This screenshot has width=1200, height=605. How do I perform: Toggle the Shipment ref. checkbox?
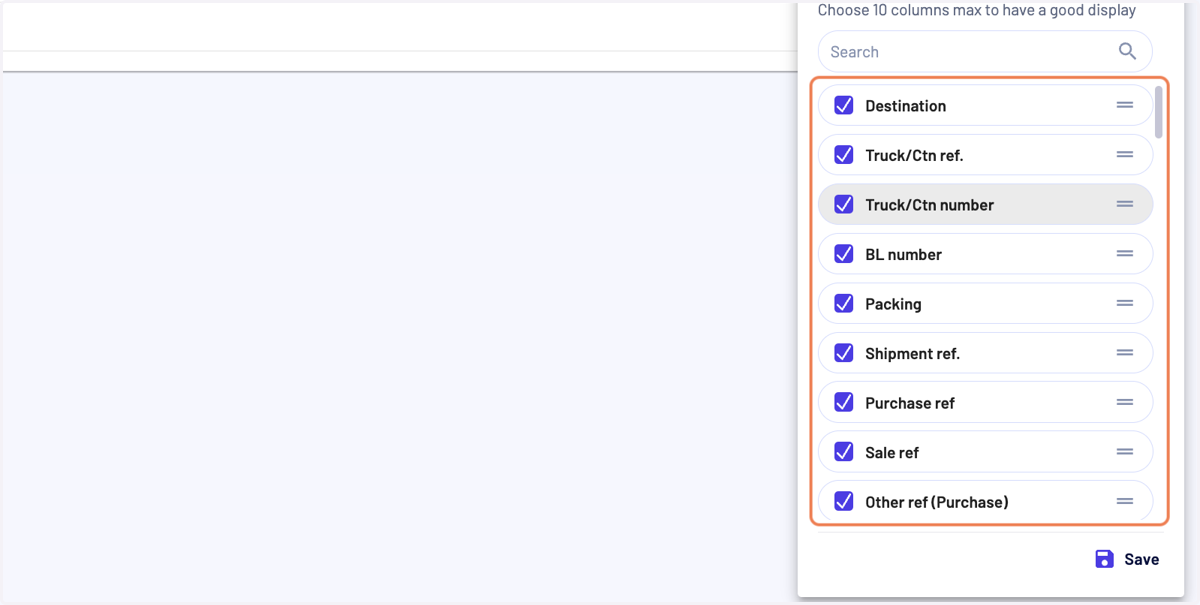(844, 353)
